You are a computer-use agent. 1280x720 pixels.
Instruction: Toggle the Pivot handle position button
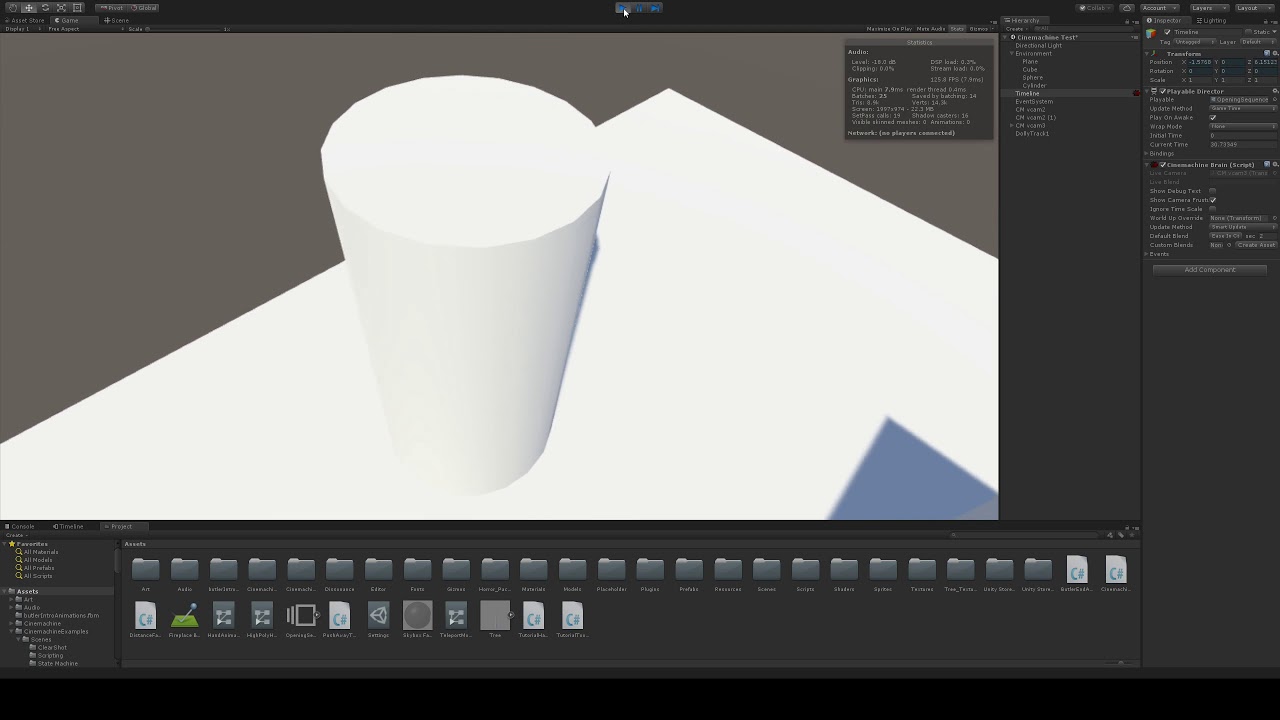coord(112,8)
